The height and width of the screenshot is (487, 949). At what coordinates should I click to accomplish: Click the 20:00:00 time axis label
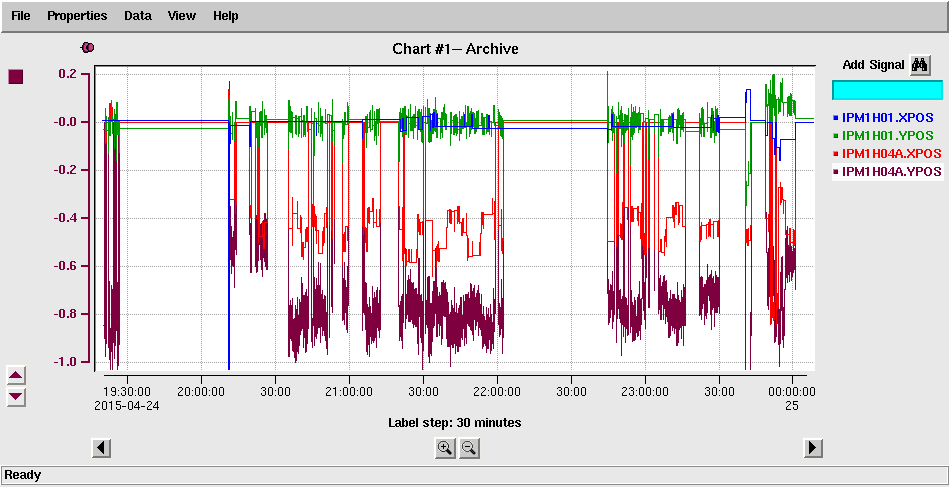tap(201, 392)
